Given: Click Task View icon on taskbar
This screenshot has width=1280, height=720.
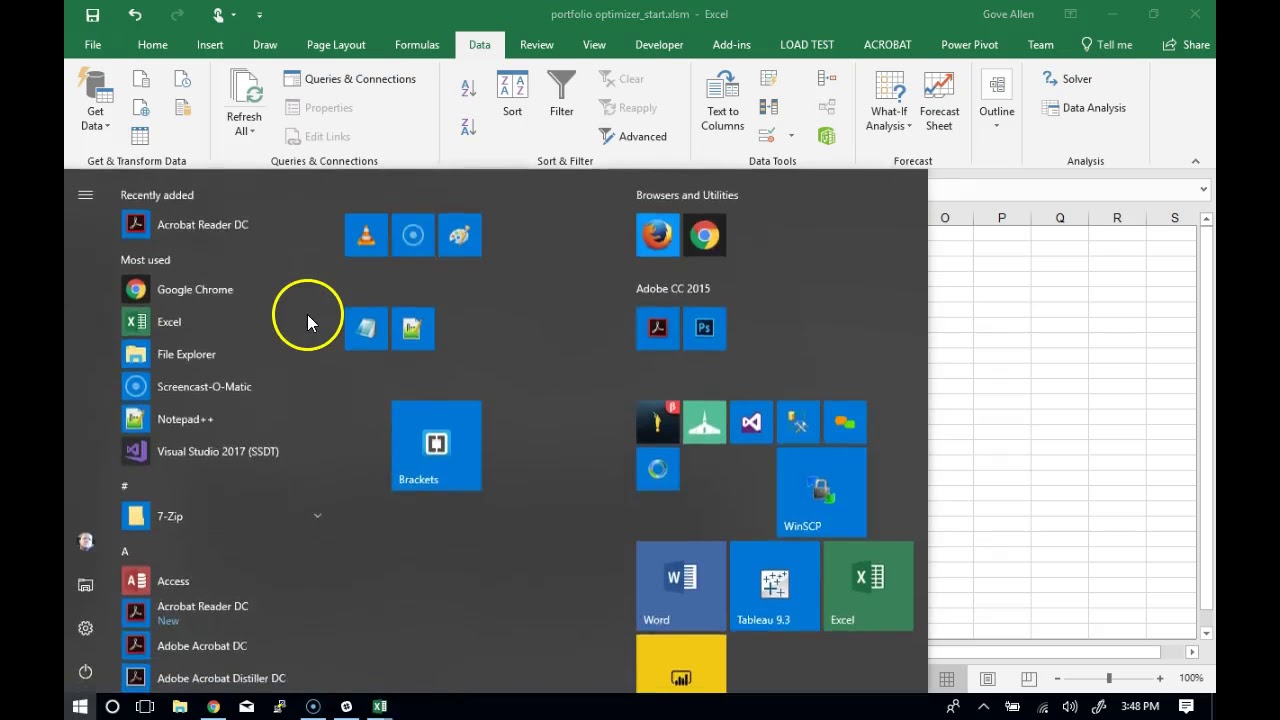Looking at the screenshot, I should (145, 706).
